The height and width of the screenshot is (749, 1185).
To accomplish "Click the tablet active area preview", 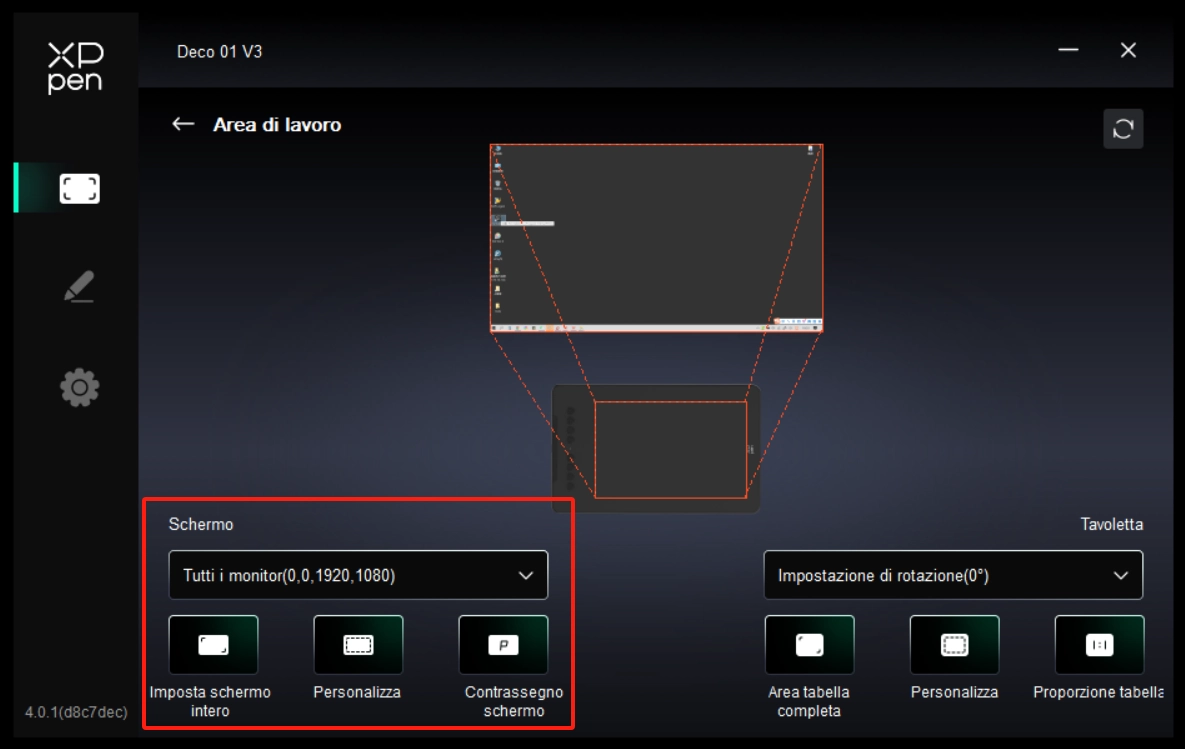I will coord(670,449).
